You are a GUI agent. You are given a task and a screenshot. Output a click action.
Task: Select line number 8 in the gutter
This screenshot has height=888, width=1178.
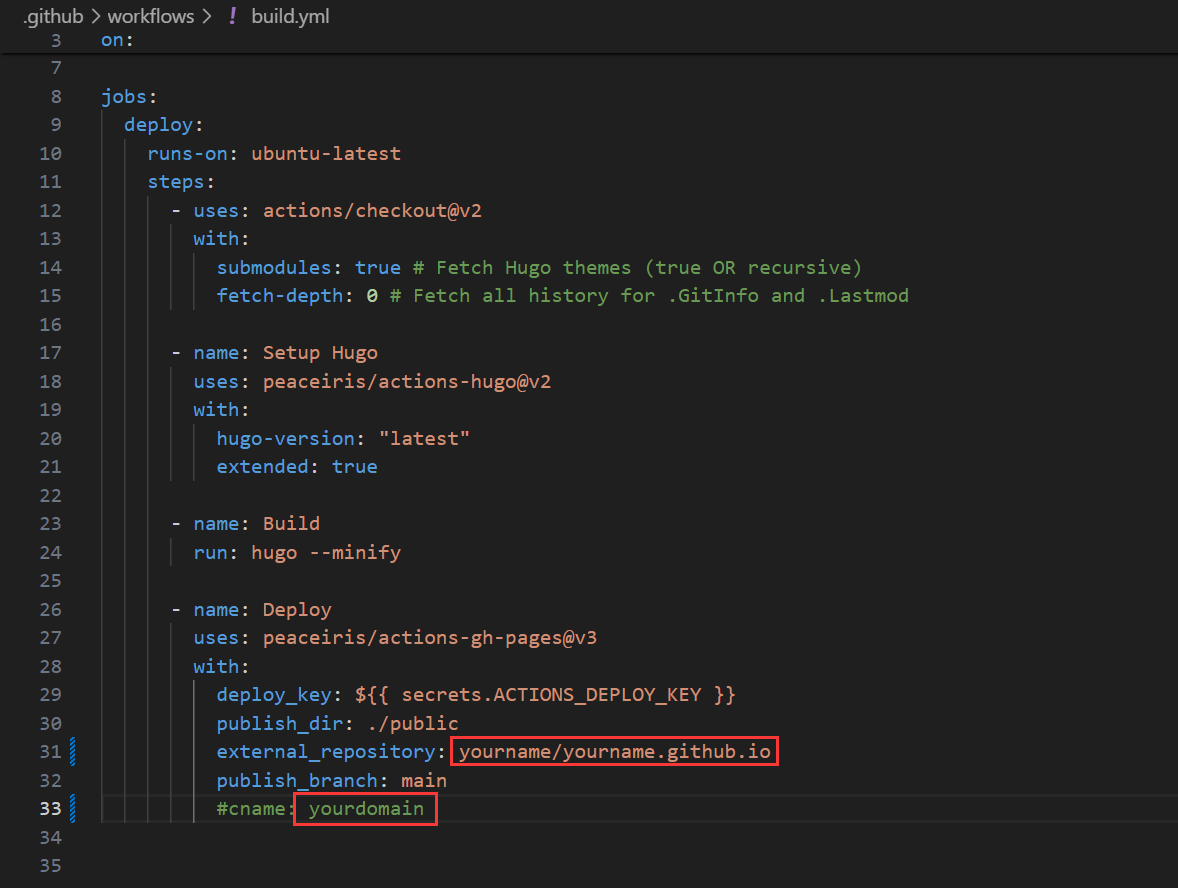pyautogui.click(x=55, y=97)
